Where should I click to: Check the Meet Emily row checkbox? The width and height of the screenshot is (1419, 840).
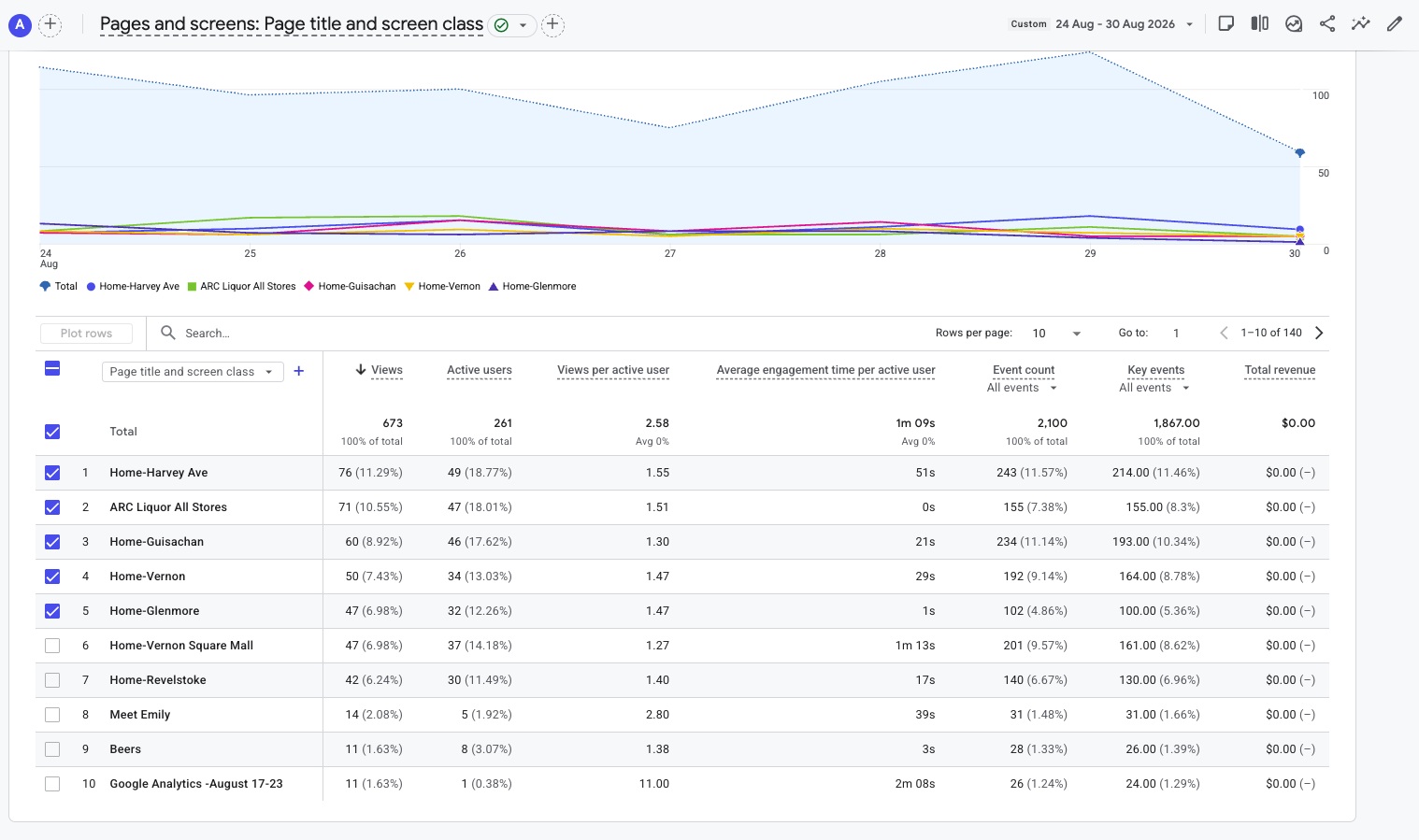point(52,715)
